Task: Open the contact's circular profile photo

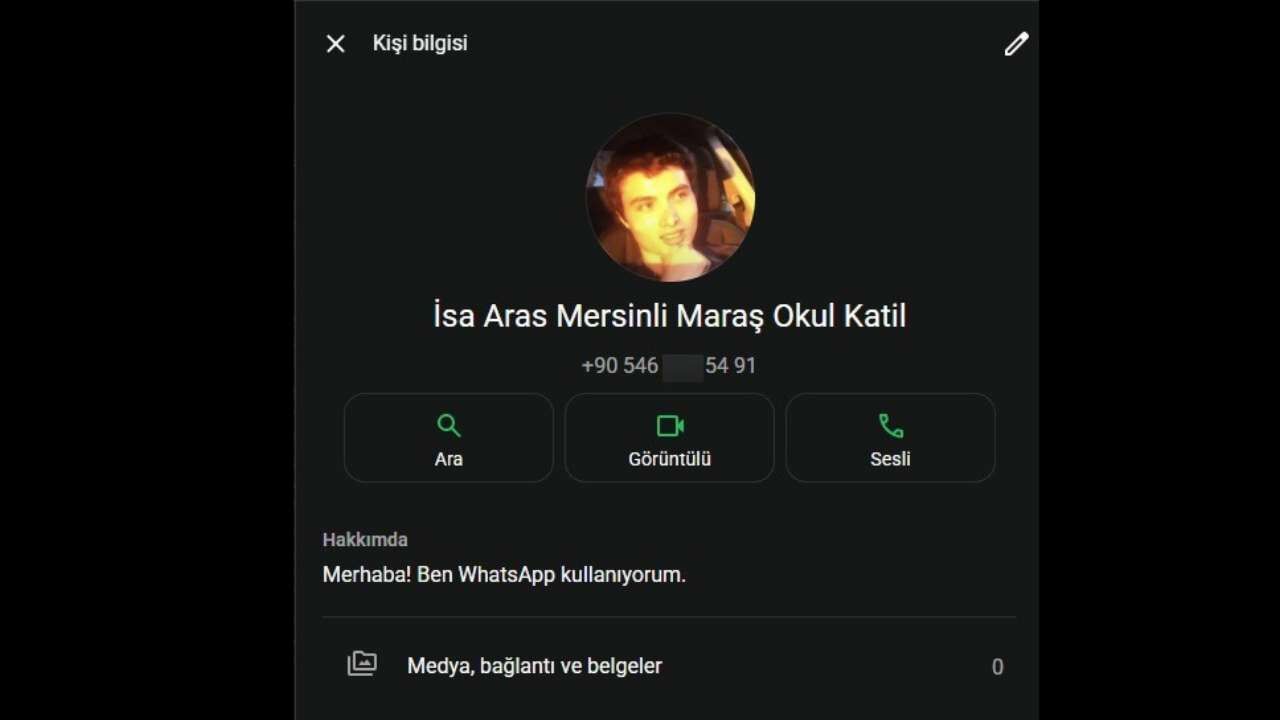Action: [670, 197]
